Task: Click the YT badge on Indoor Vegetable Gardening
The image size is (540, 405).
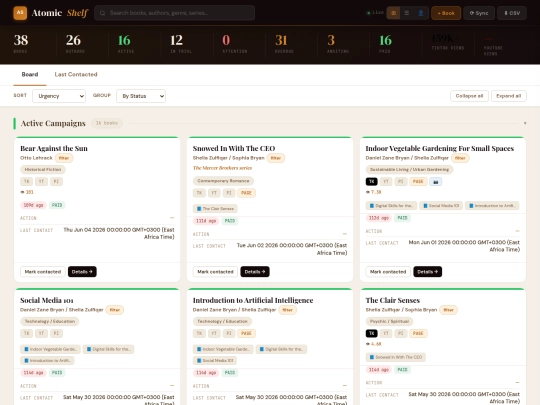Action: point(386,181)
